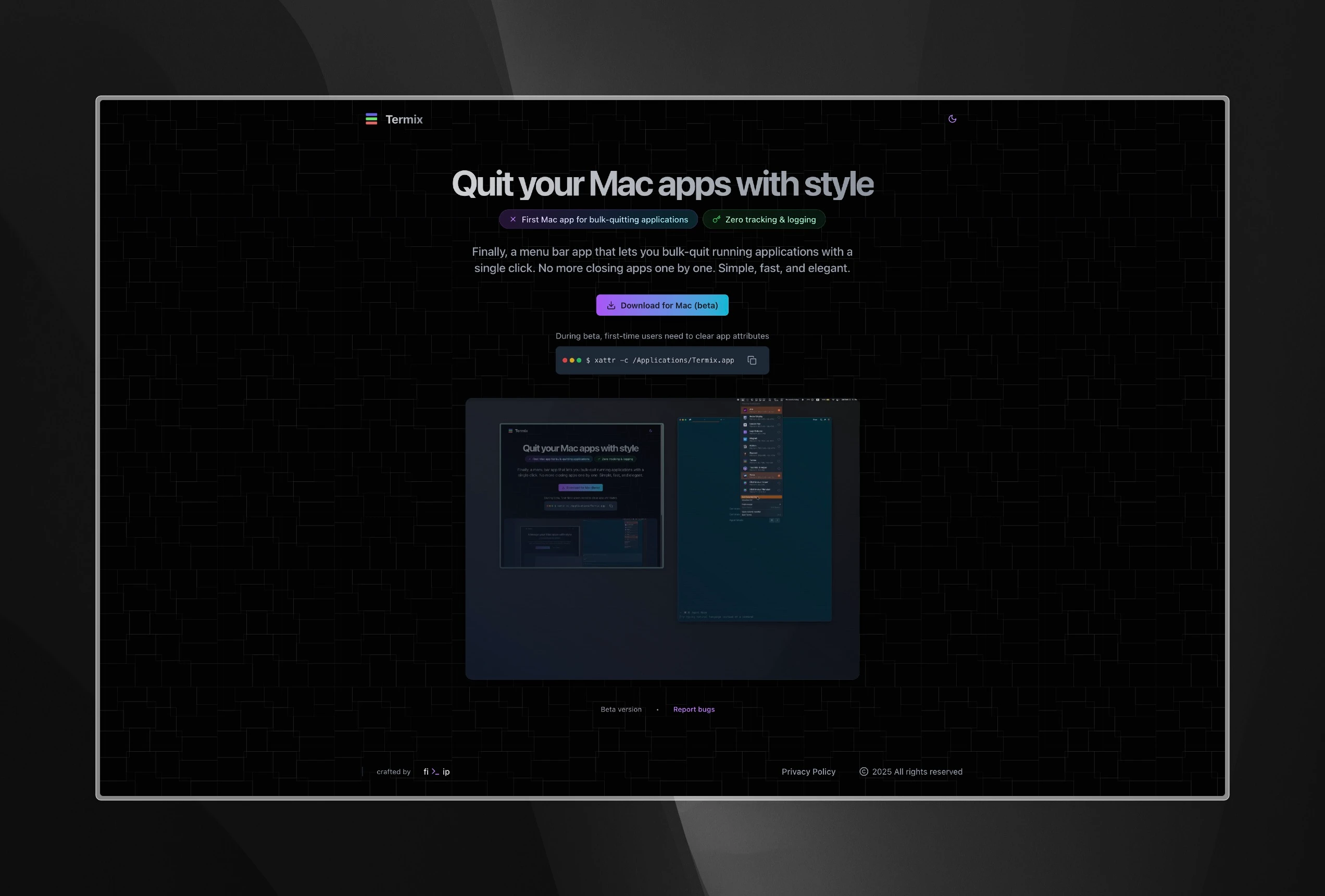
Task: Toggle dark mode with the moon icon
Action: [952, 119]
